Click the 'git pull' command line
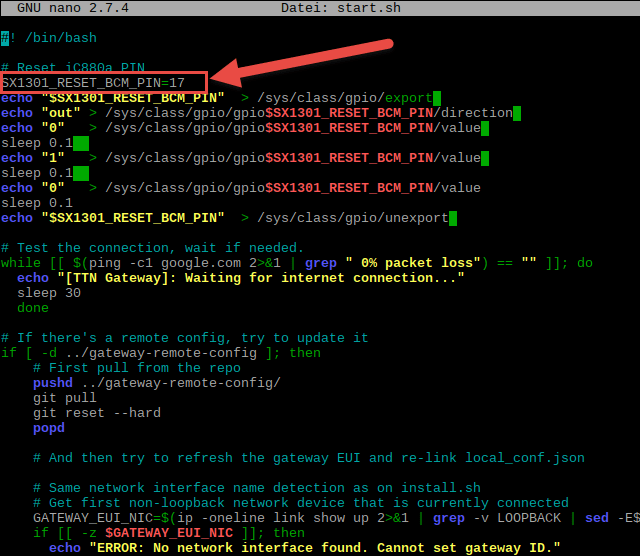This screenshot has width=640, height=556. [x=64, y=398]
